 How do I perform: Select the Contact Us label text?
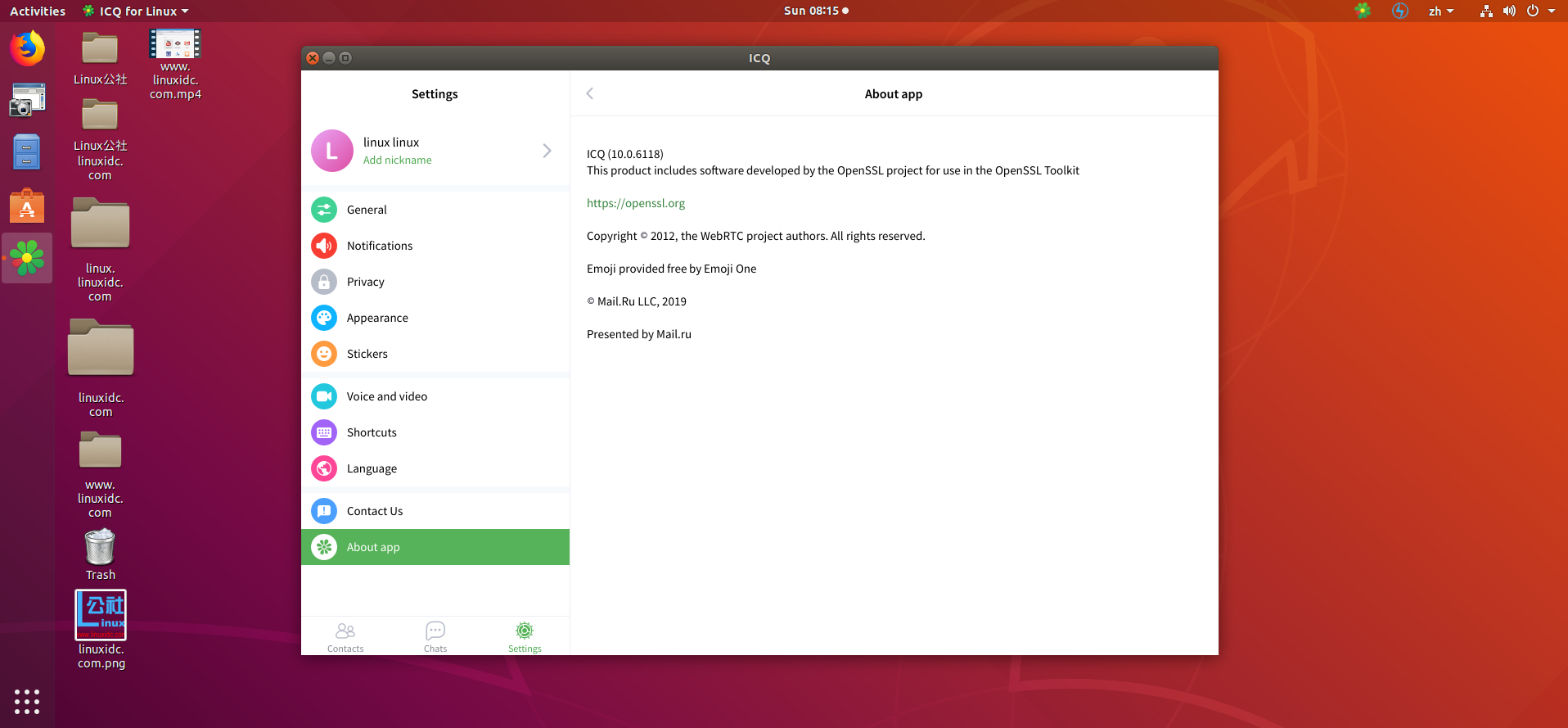pos(375,511)
